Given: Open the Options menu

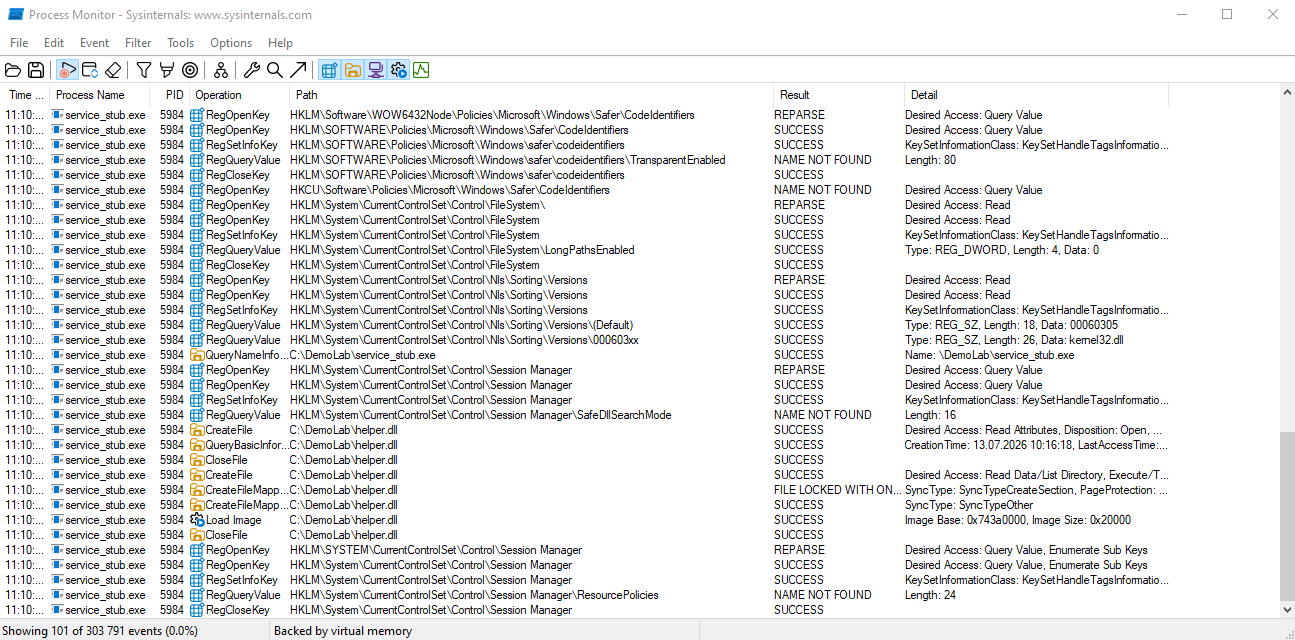Looking at the screenshot, I should pyautogui.click(x=231, y=43).
